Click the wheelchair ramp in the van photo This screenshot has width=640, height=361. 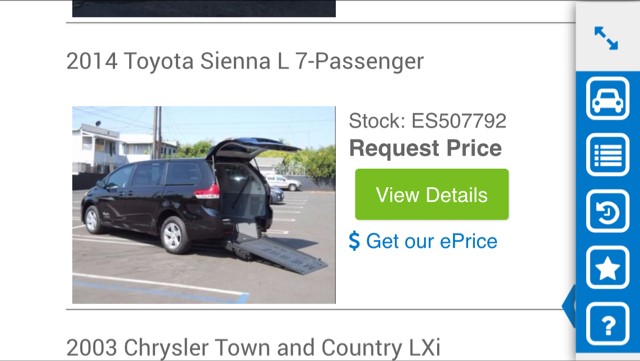280,254
